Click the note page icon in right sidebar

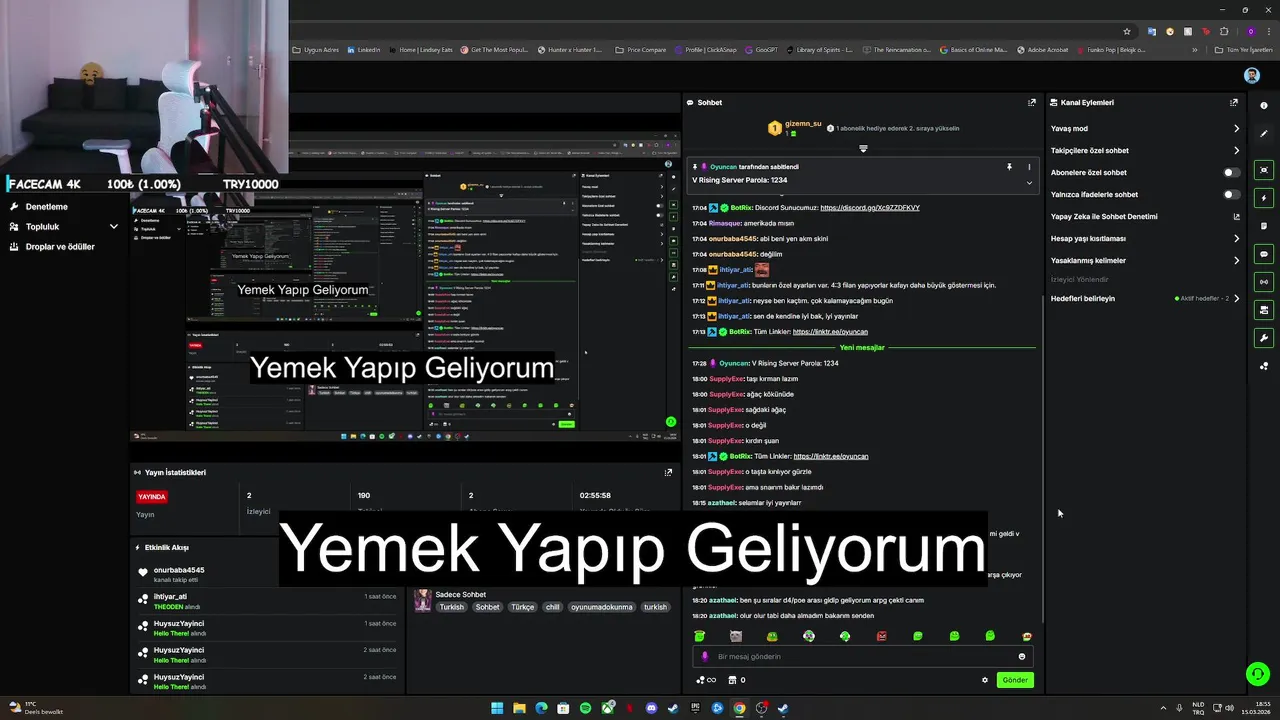click(x=1264, y=226)
